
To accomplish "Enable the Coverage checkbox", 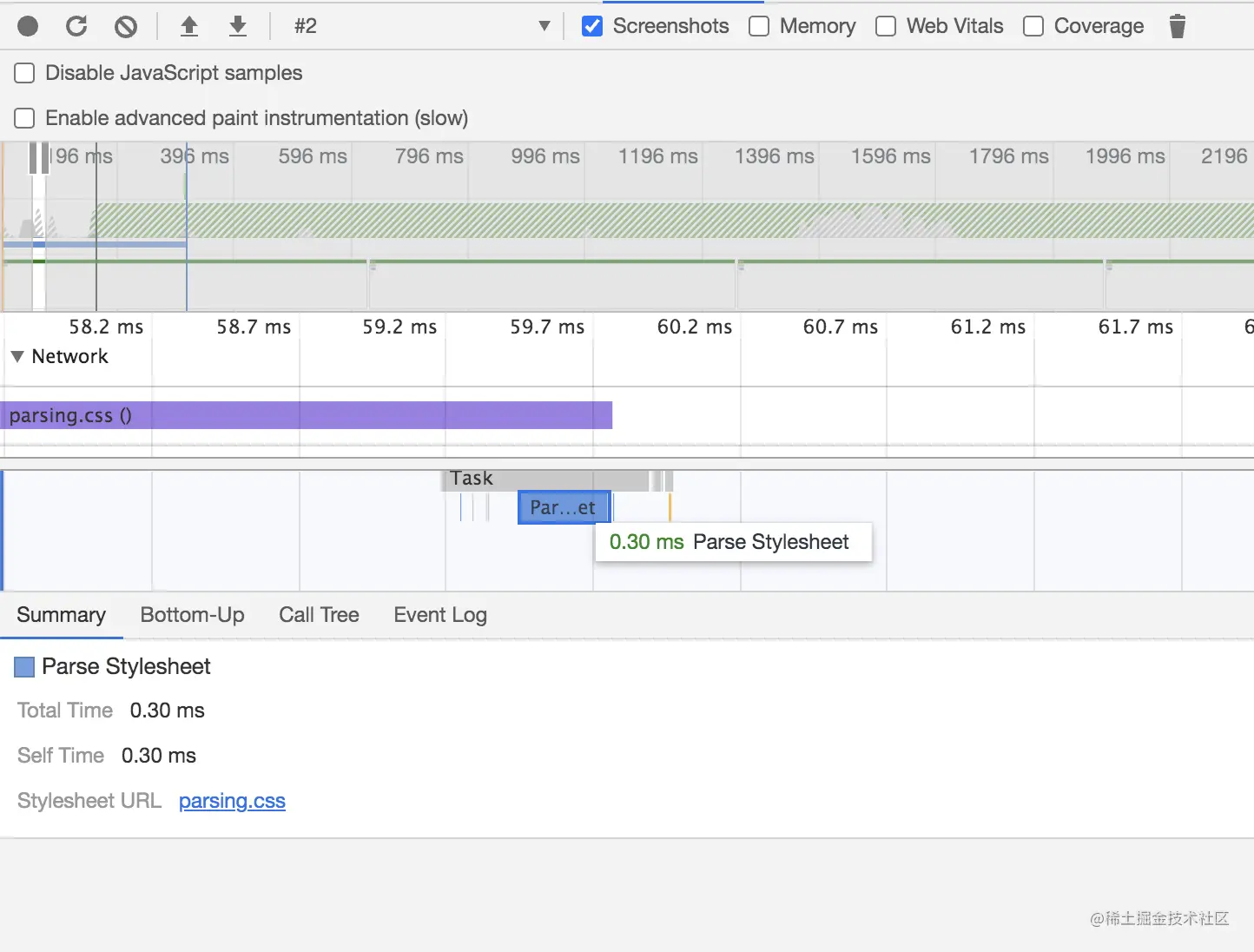I will pos(1033,26).
